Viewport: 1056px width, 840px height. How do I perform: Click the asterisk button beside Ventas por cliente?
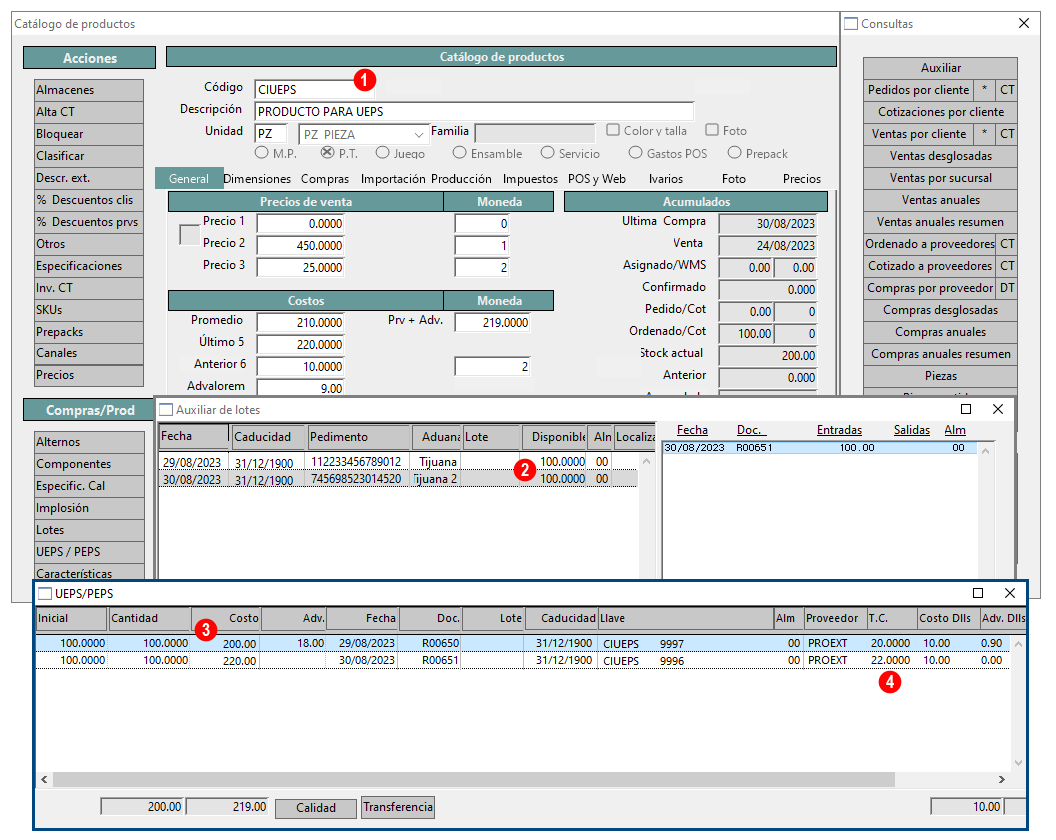(x=985, y=134)
